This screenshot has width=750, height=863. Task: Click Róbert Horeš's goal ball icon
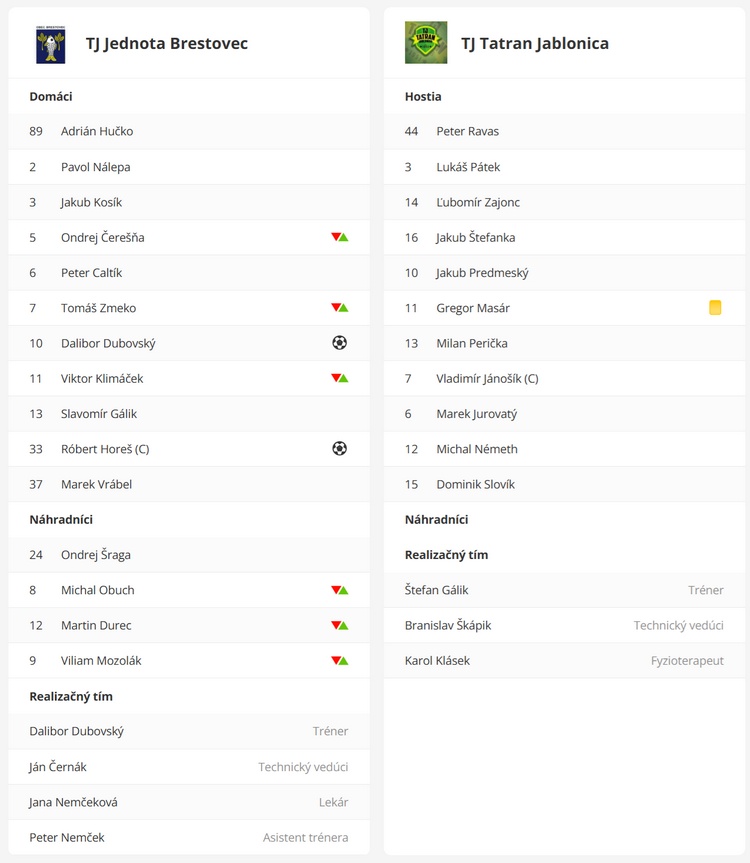(340, 449)
